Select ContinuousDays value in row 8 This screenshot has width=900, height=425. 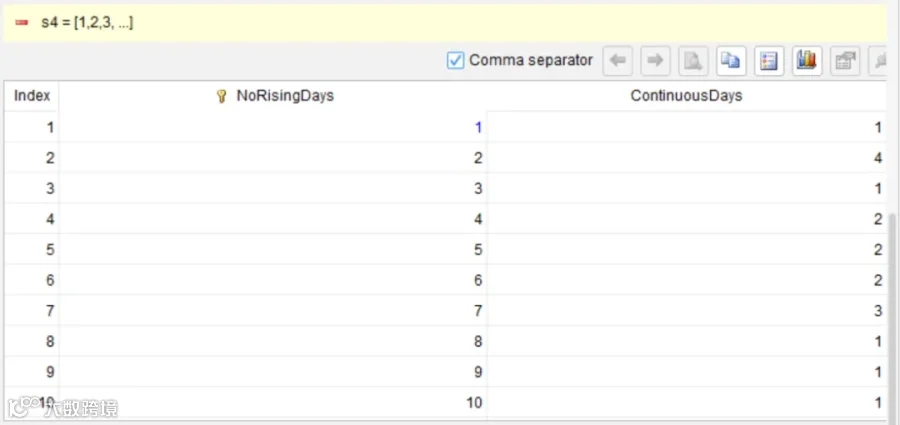coord(686,341)
